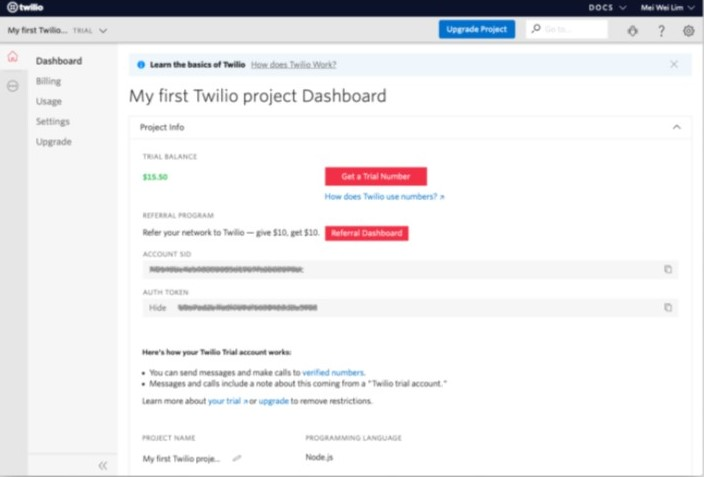The height and width of the screenshot is (477, 704).
Task: Click the $15.50 trial balance
Action: click(155, 177)
